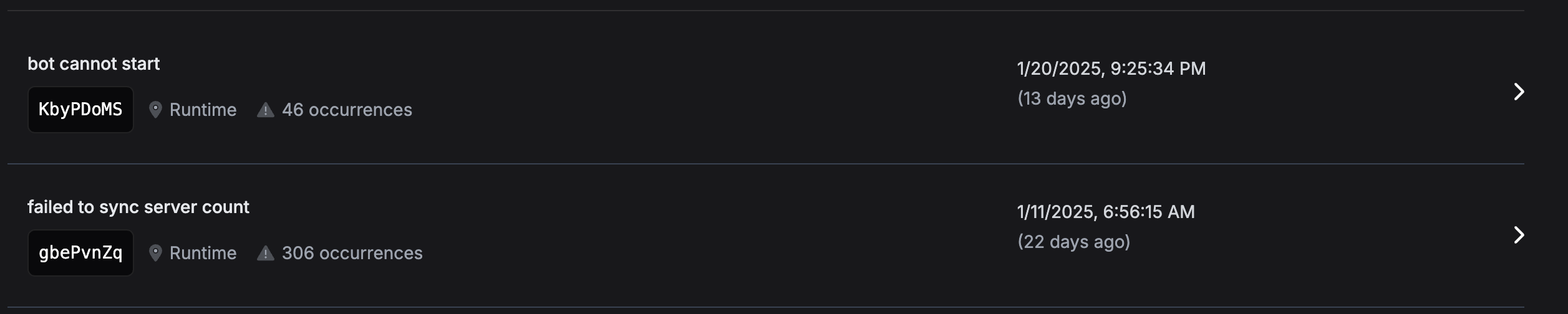Viewport: 1568px width, 314px height.
Task: Expand the bot cannot start row chevron
Action: pyautogui.click(x=1519, y=92)
